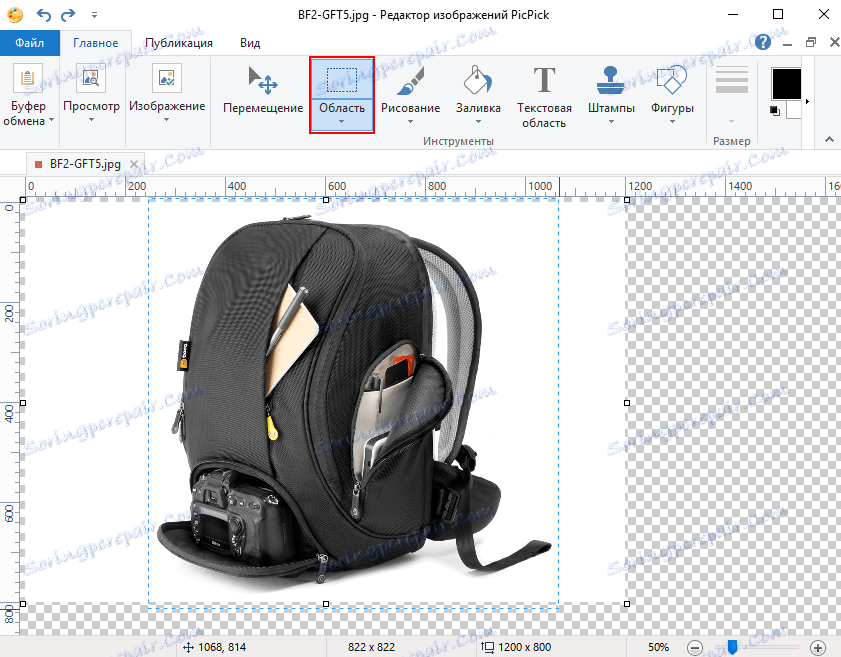Click the left-middle canvas resize handle
Image resolution: width=841 pixels, height=657 pixels.
23,403
